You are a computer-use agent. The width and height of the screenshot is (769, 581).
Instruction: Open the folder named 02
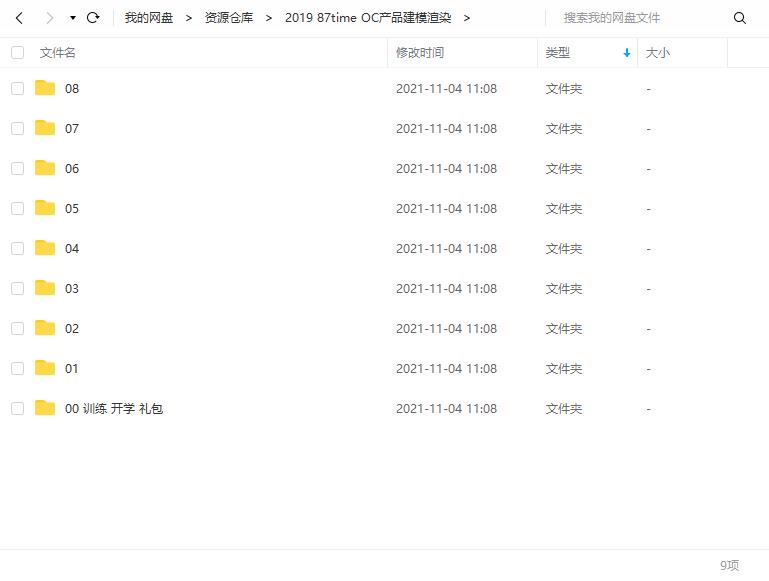click(x=72, y=328)
